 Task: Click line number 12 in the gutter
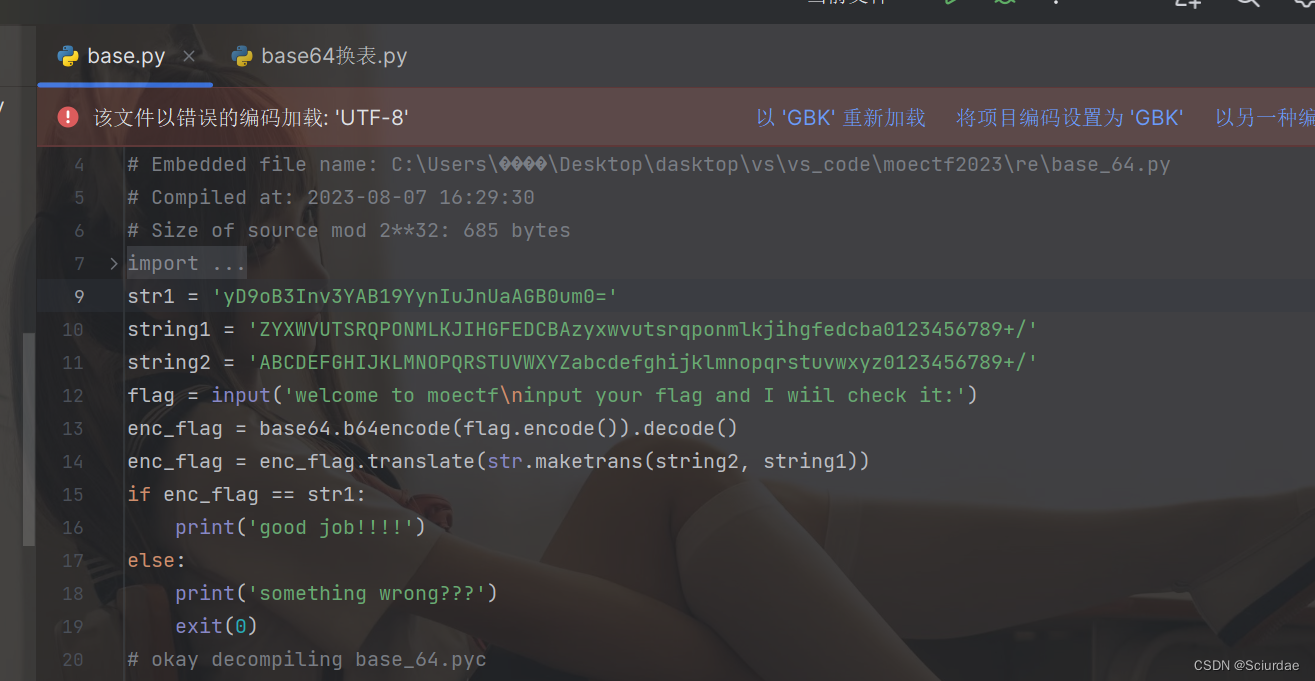(x=73, y=395)
